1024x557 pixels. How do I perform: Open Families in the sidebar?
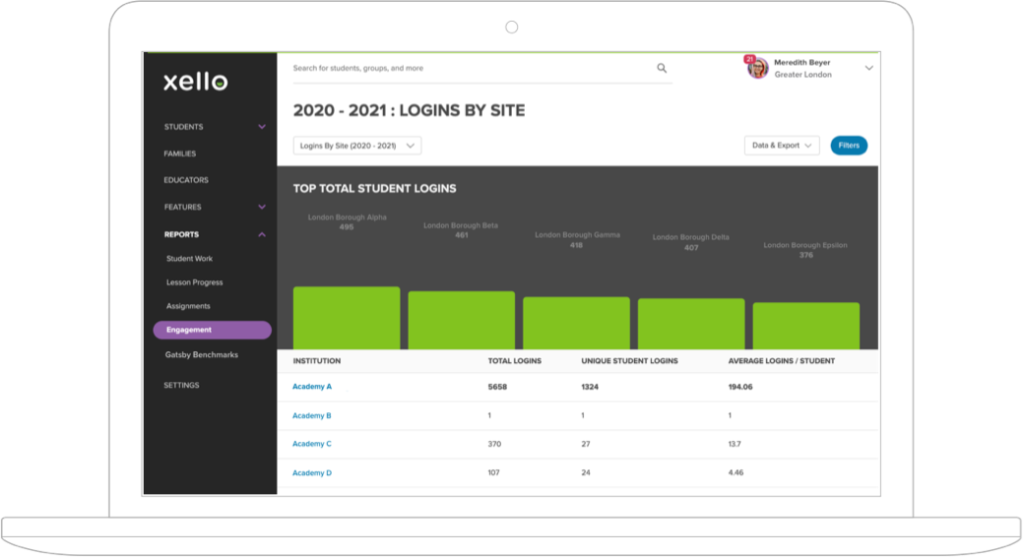pos(180,154)
